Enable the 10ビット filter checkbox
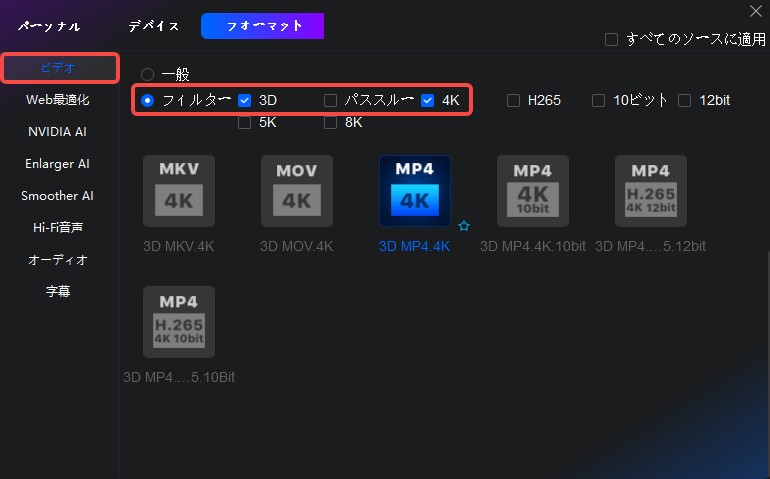The image size is (770, 479). [598, 100]
